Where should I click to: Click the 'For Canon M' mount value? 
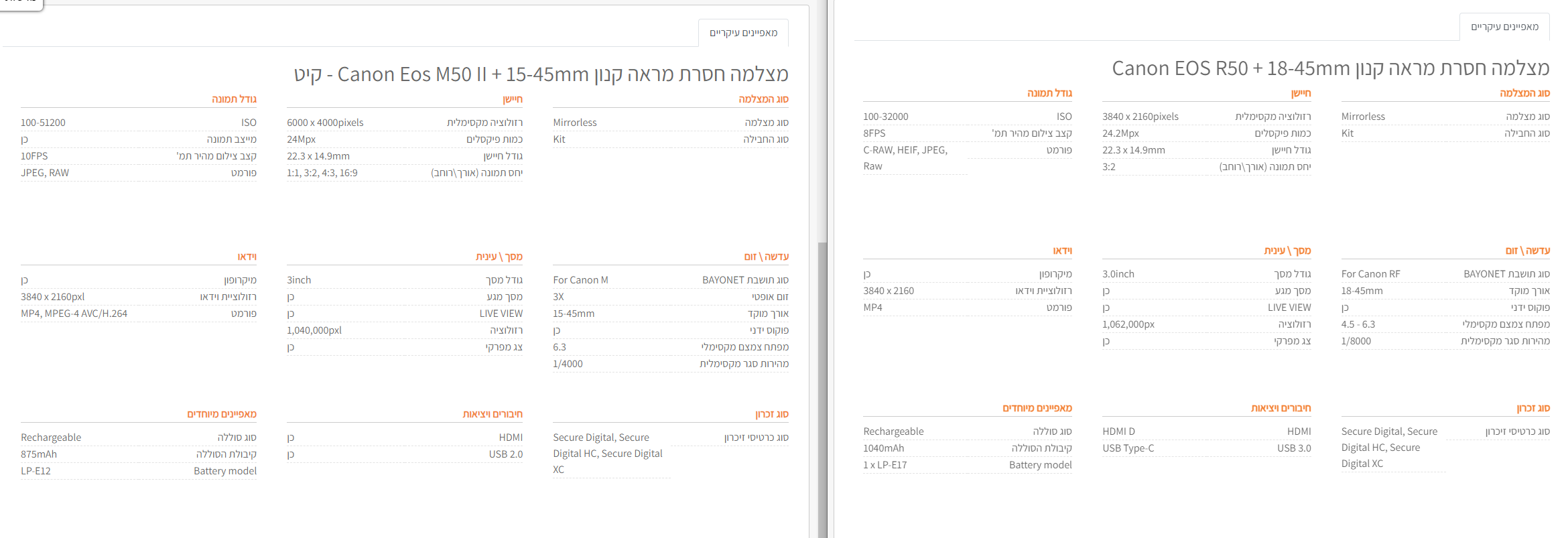pyautogui.click(x=580, y=280)
